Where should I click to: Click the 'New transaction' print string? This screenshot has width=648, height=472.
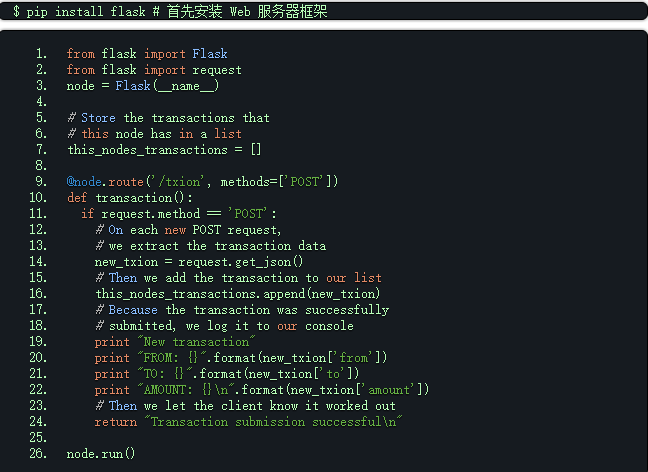click(196, 342)
